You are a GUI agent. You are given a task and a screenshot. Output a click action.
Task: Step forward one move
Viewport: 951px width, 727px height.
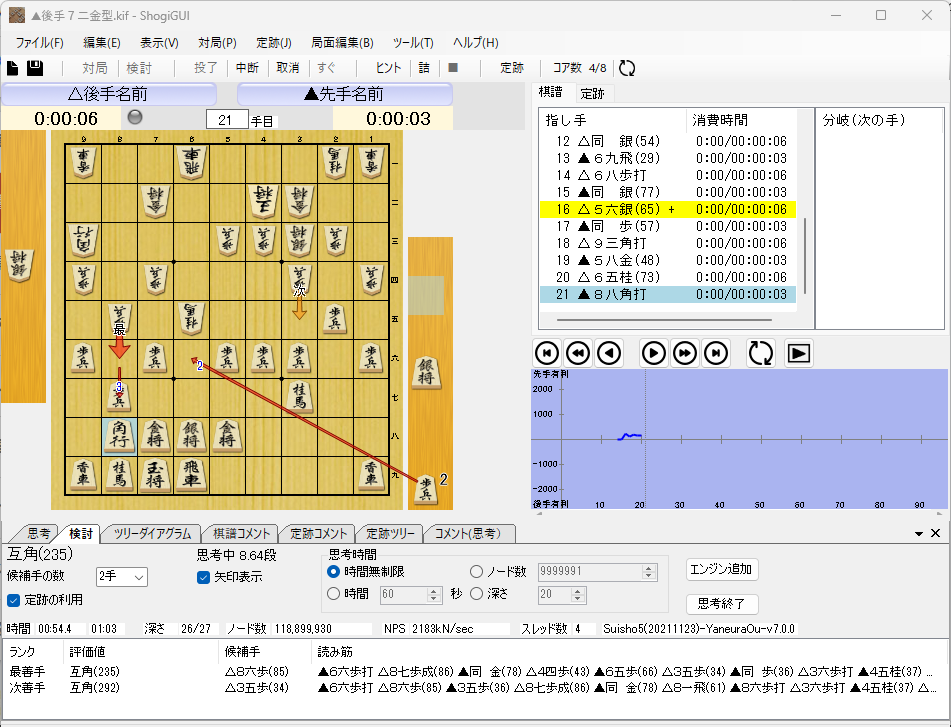(653, 353)
